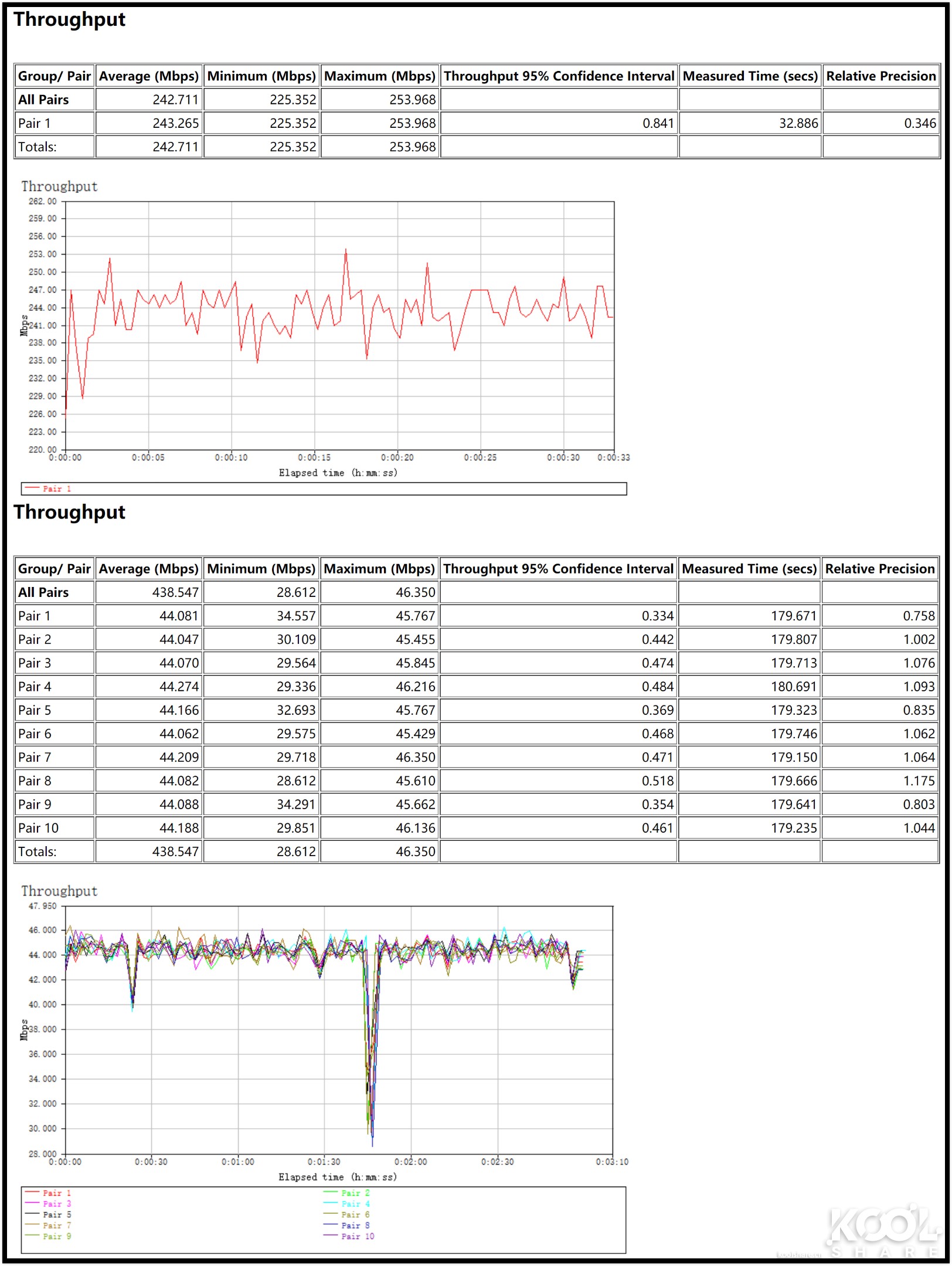Click the 44.070 average for Pair 3
The width and height of the screenshot is (952, 1266).
click(x=179, y=663)
